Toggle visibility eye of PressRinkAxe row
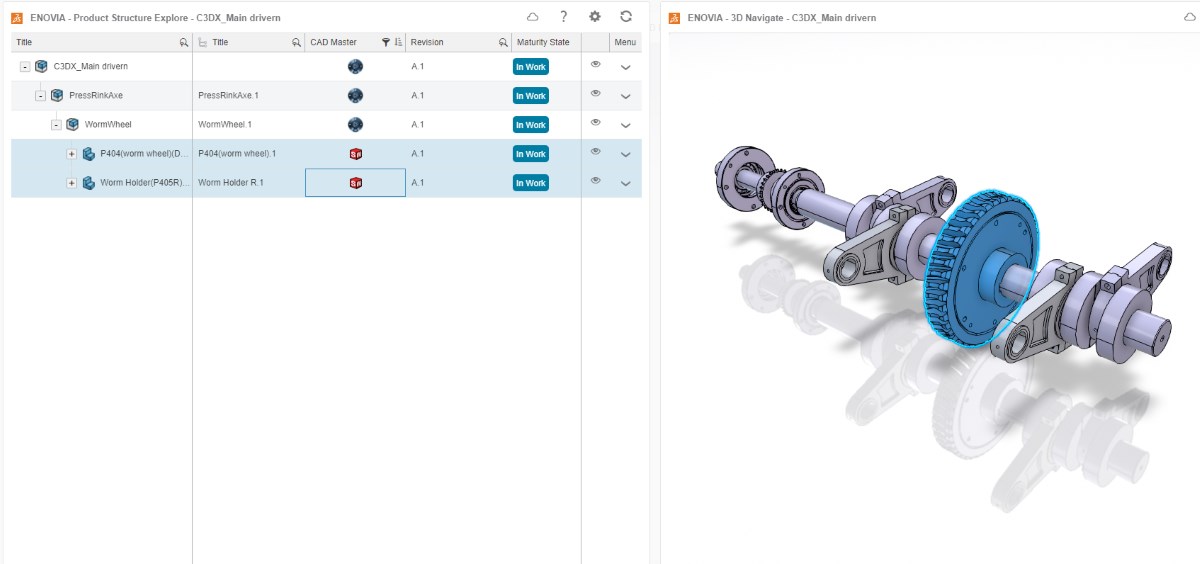 pos(595,93)
